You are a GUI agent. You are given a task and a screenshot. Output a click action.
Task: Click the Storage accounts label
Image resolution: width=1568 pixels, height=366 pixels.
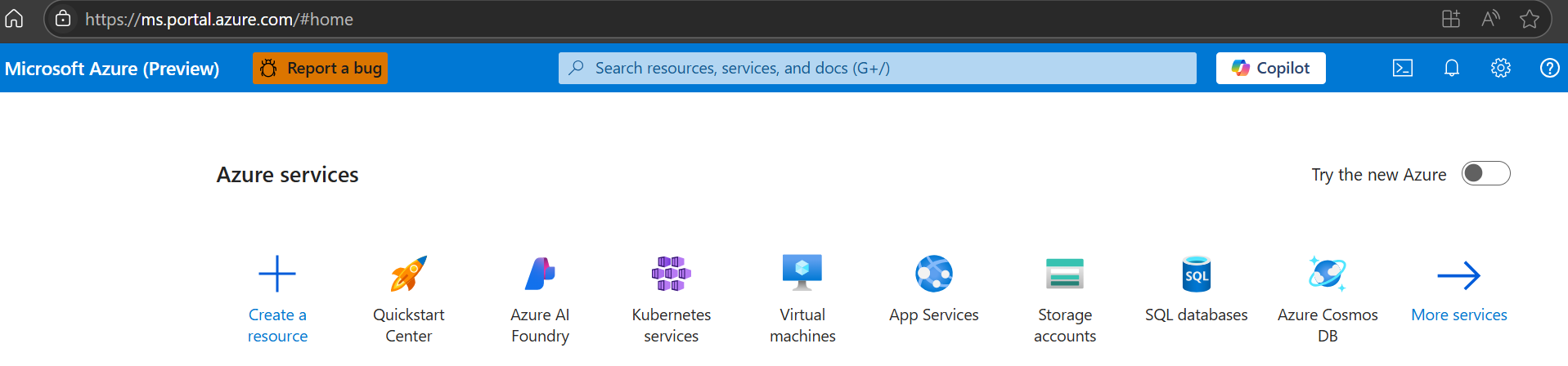pos(1065,325)
